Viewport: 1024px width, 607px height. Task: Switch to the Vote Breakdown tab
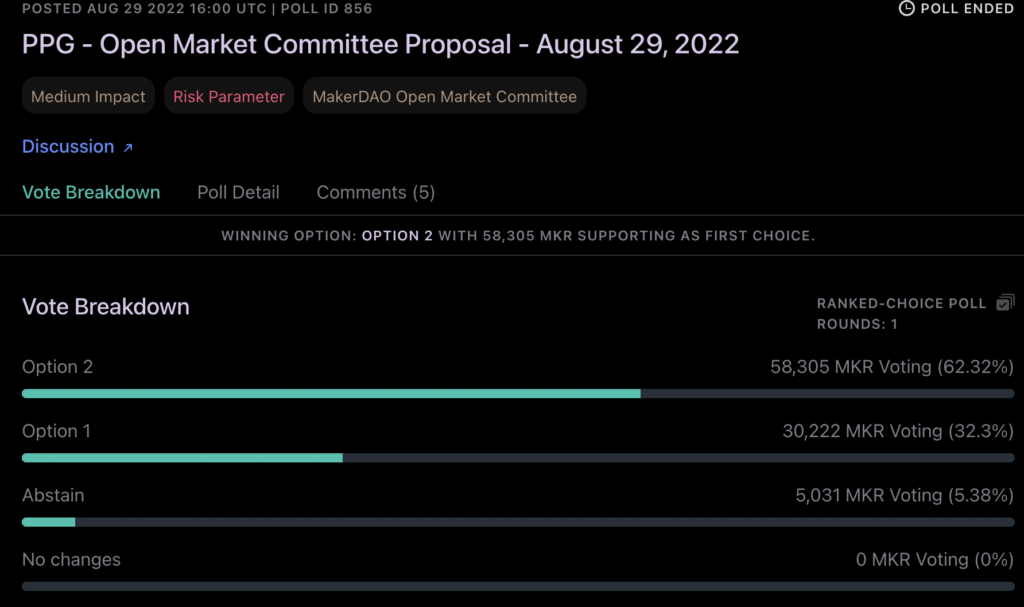click(x=91, y=192)
